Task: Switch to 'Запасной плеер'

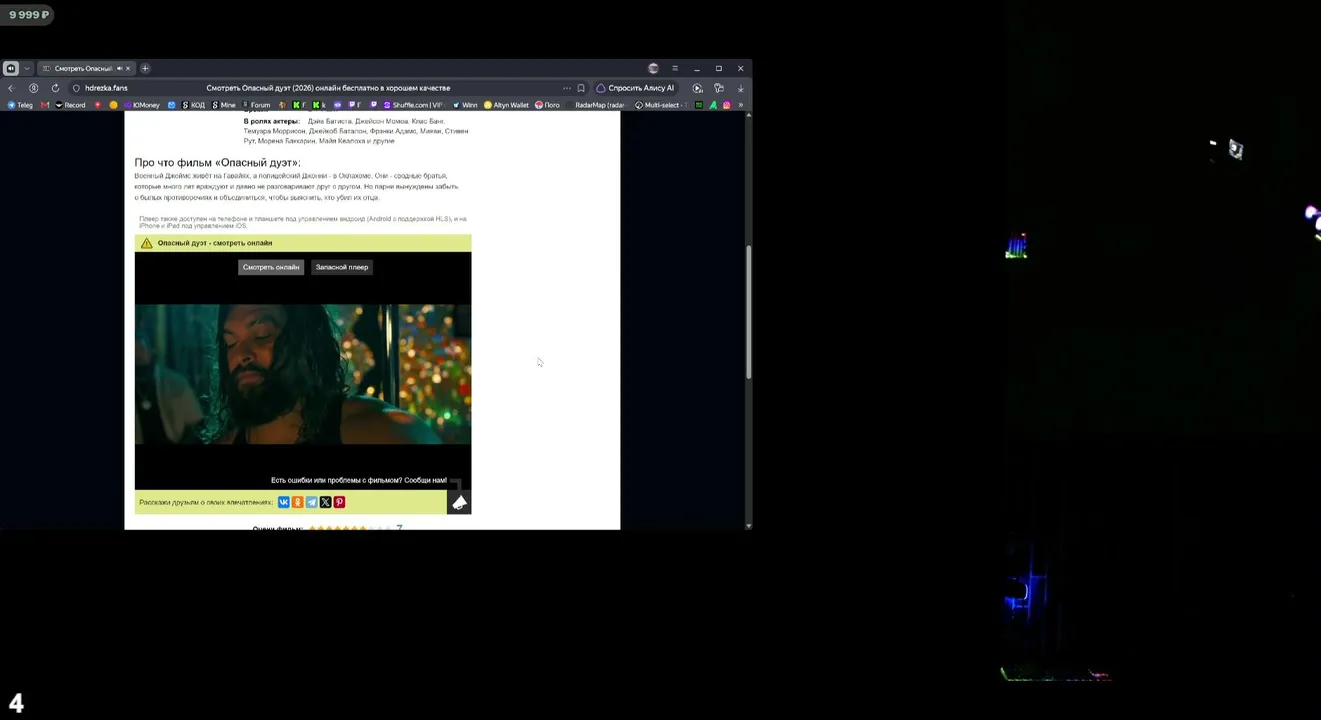Action: 342,267
